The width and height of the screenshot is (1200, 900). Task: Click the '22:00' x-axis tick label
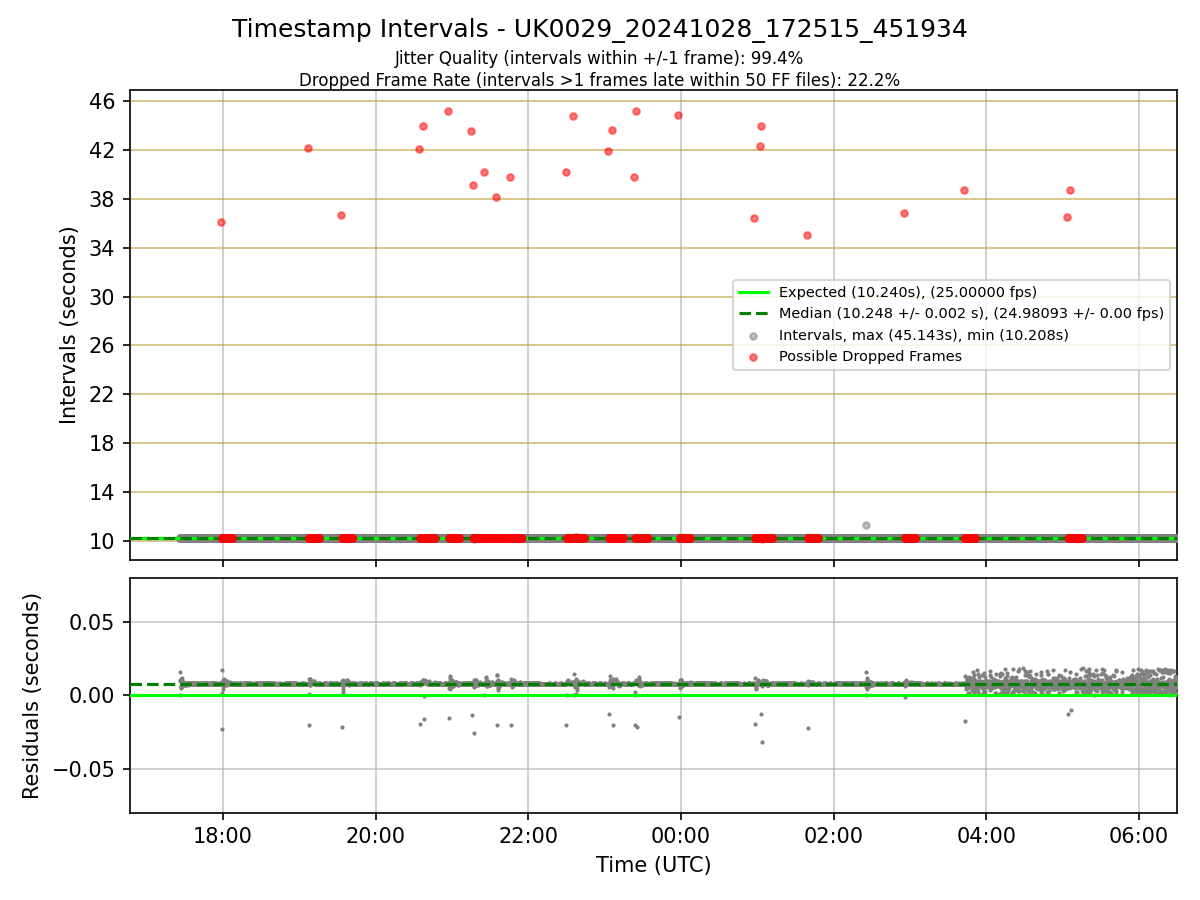(528, 836)
